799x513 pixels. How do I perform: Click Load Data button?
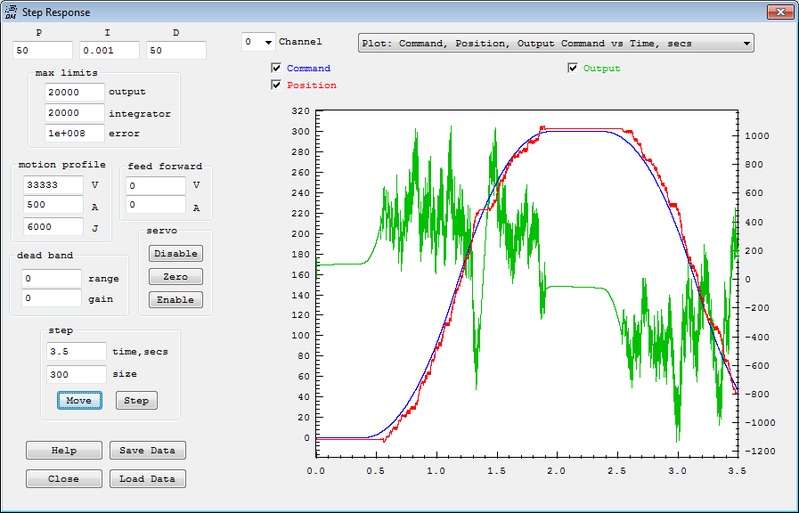147,478
